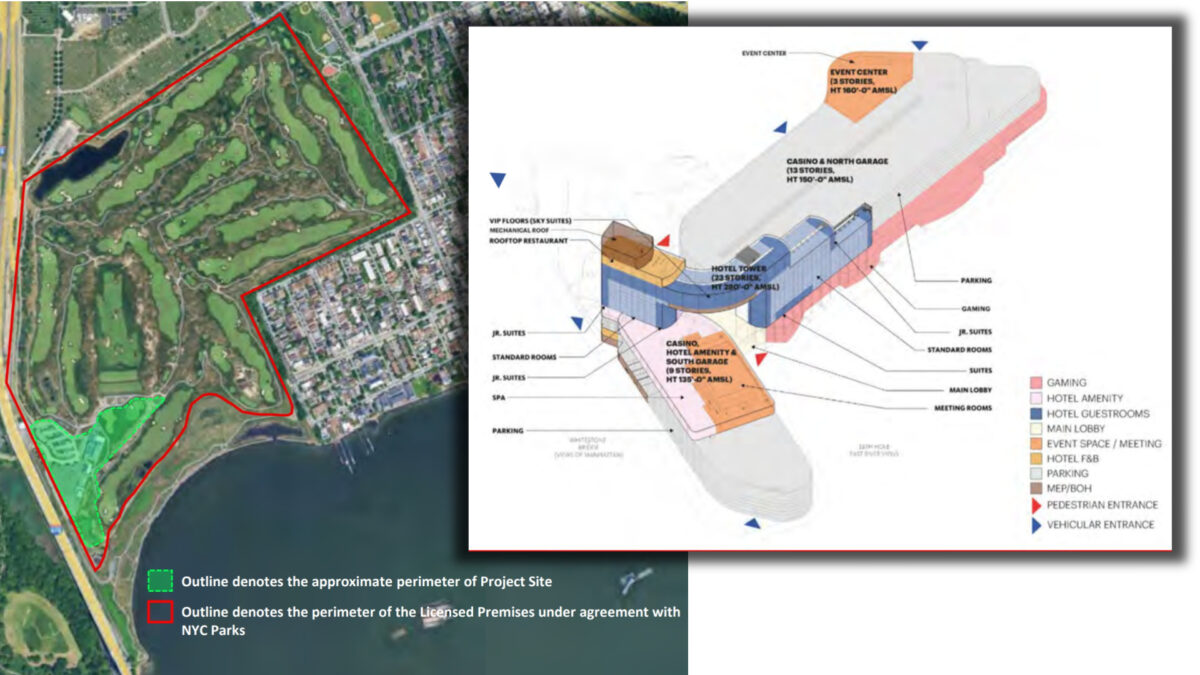1200x675 pixels.
Task: Click the blue Vehicular Entrance legend triangle
Action: [x=1036, y=525]
